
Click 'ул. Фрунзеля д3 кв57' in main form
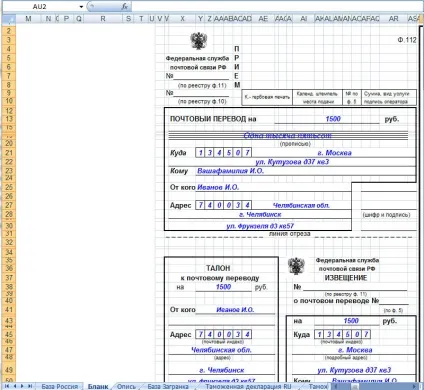(x=260, y=226)
